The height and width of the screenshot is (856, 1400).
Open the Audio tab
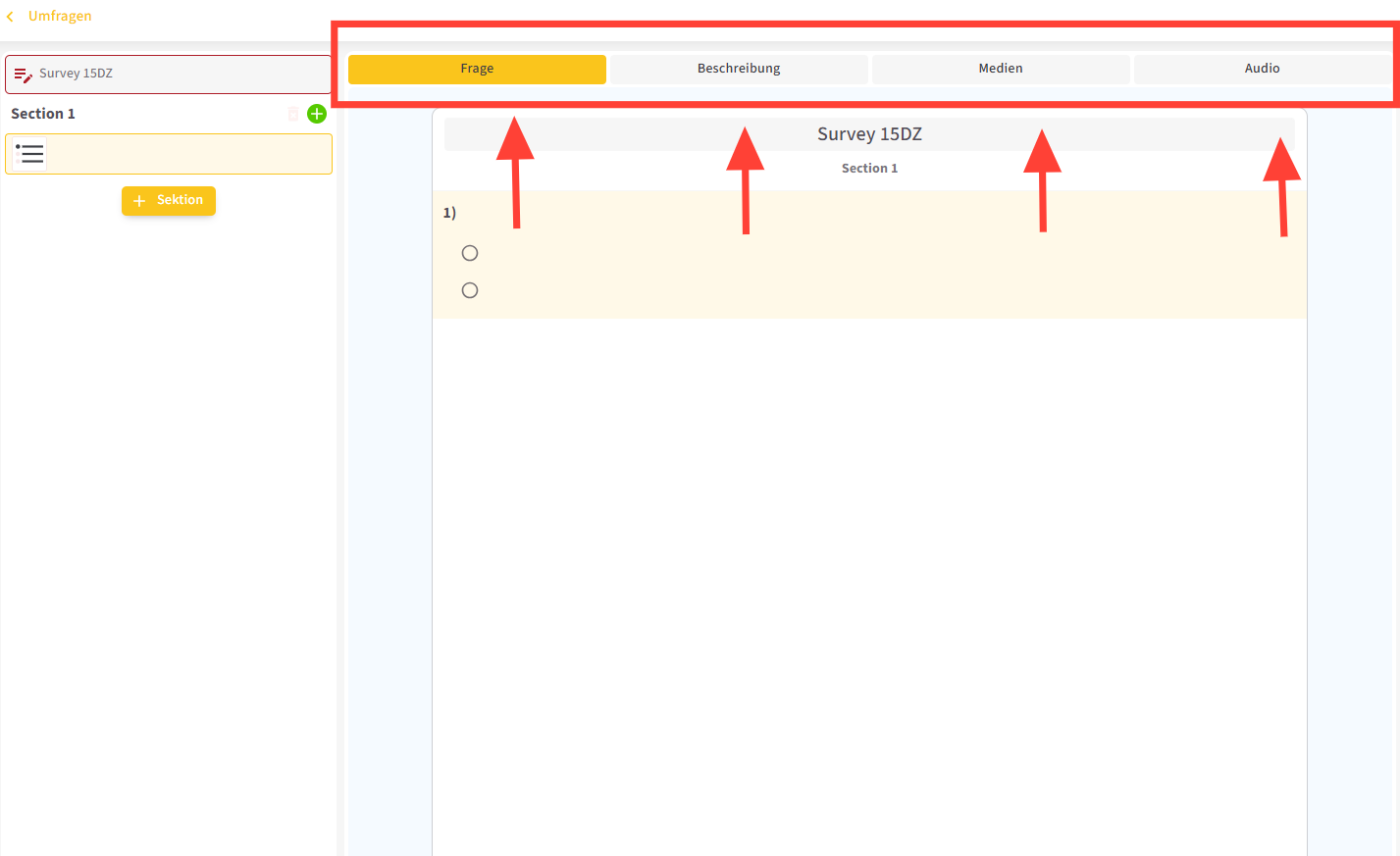[x=1262, y=69]
